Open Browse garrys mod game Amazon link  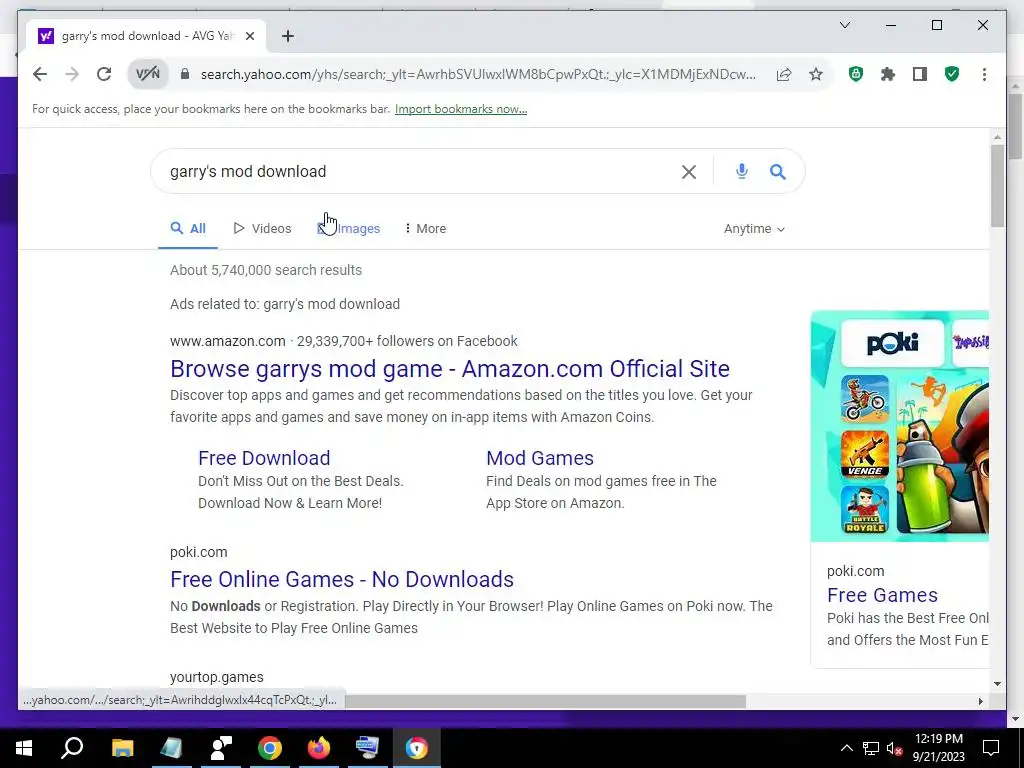click(x=450, y=369)
